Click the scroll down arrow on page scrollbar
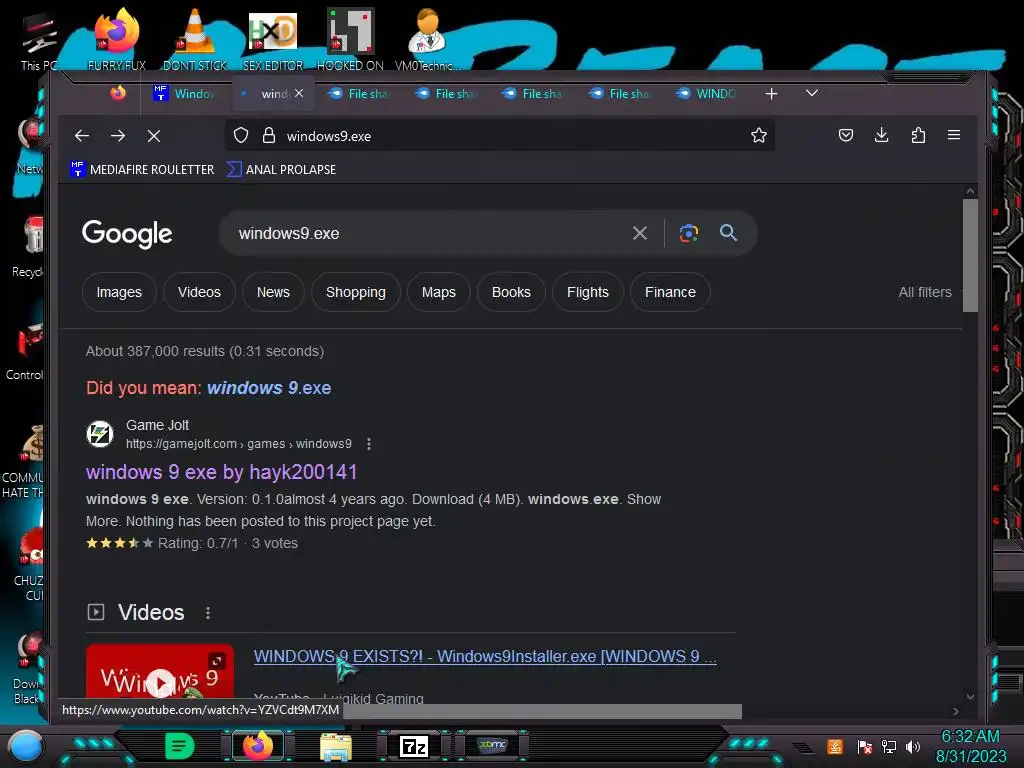The width and height of the screenshot is (1024, 768). [x=970, y=697]
